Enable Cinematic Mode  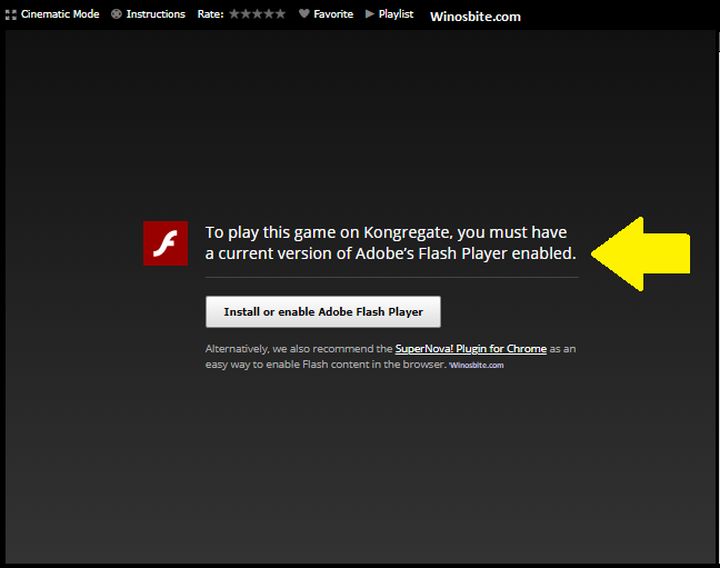click(59, 15)
